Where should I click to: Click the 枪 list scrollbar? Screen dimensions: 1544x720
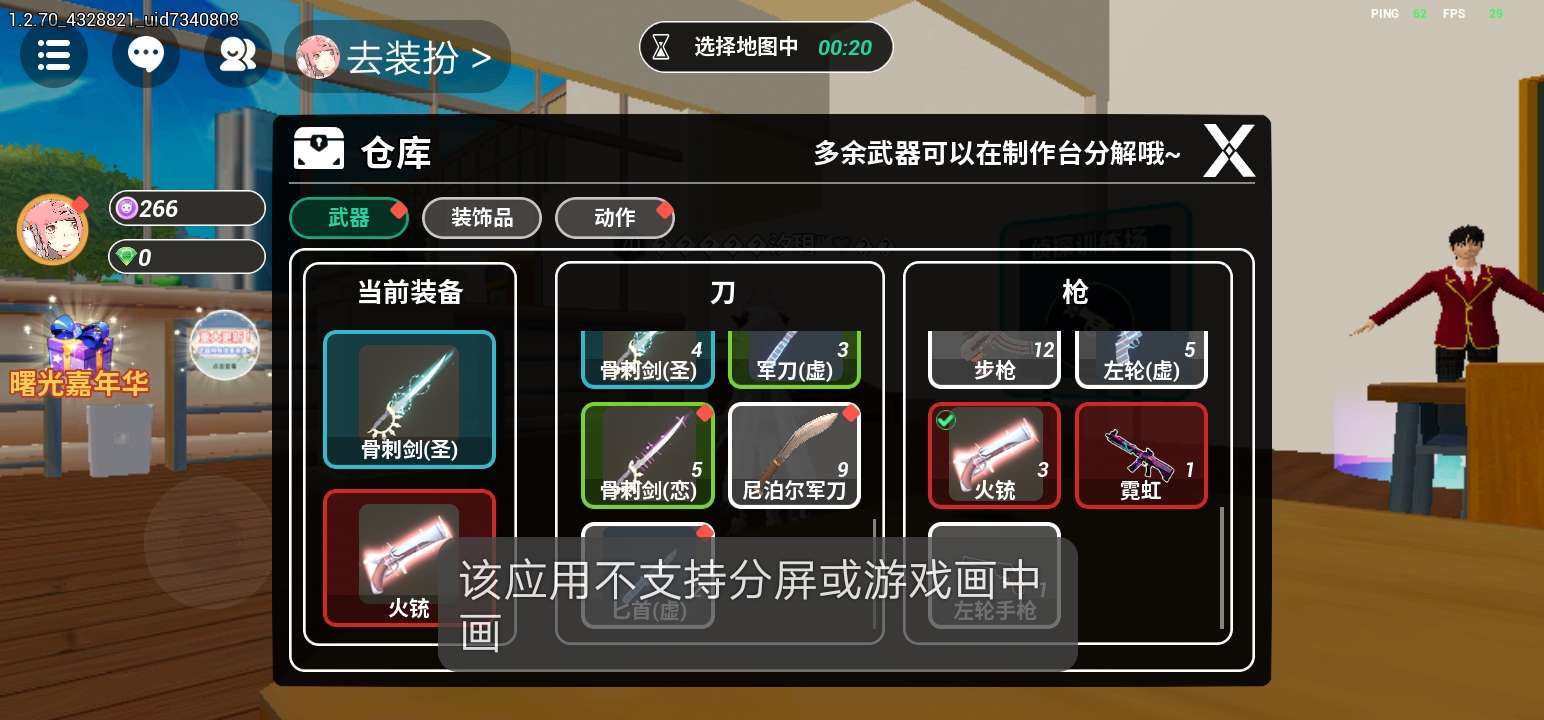[x=1222, y=568]
